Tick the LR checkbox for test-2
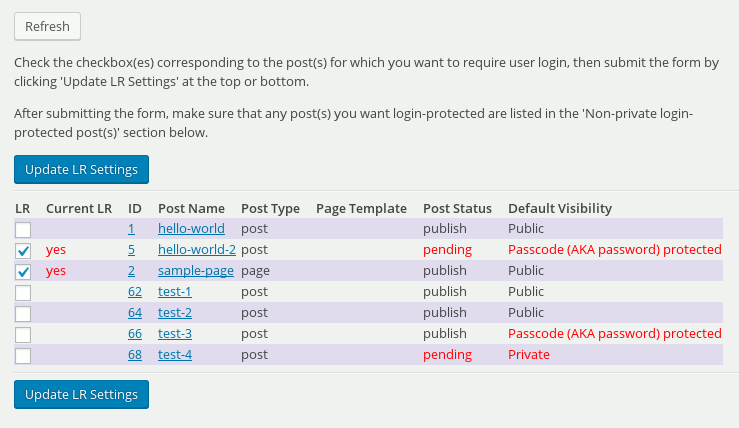This screenshot has height=428, width=739. [24, 313]
